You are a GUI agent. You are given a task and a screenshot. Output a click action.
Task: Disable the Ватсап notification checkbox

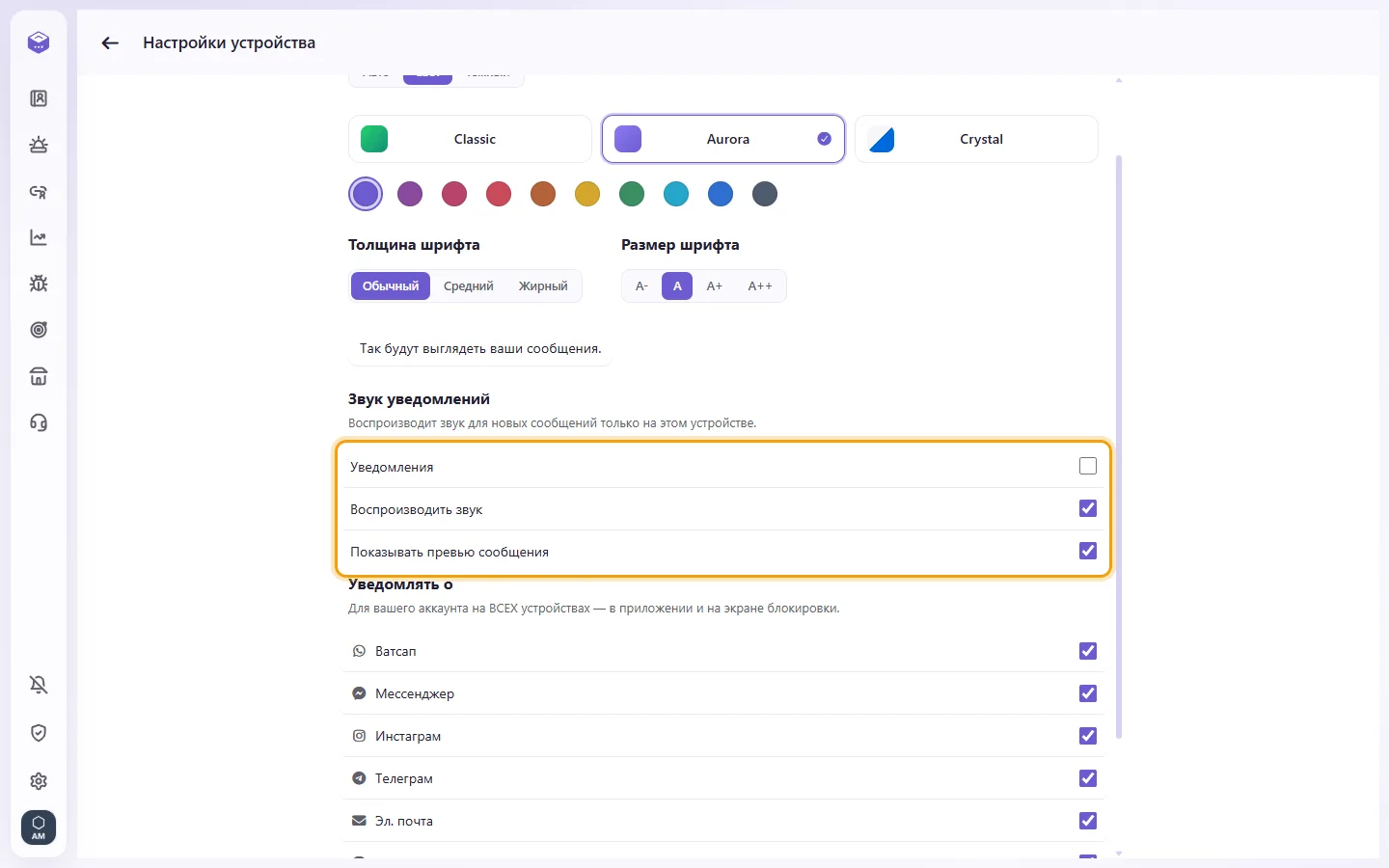(1088, 651)
